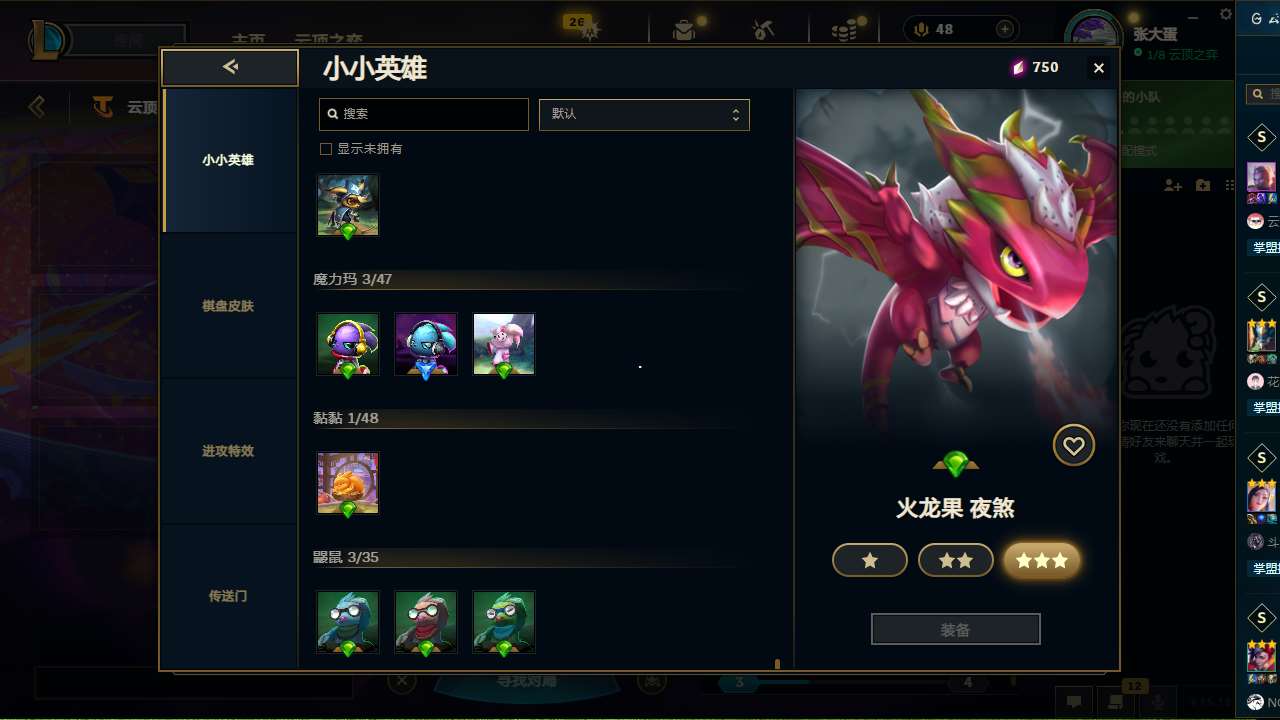Click the 装备 equip button
Image resolution: width=1280 pixels, height=720 pixels.
click(x=956, y=630)
